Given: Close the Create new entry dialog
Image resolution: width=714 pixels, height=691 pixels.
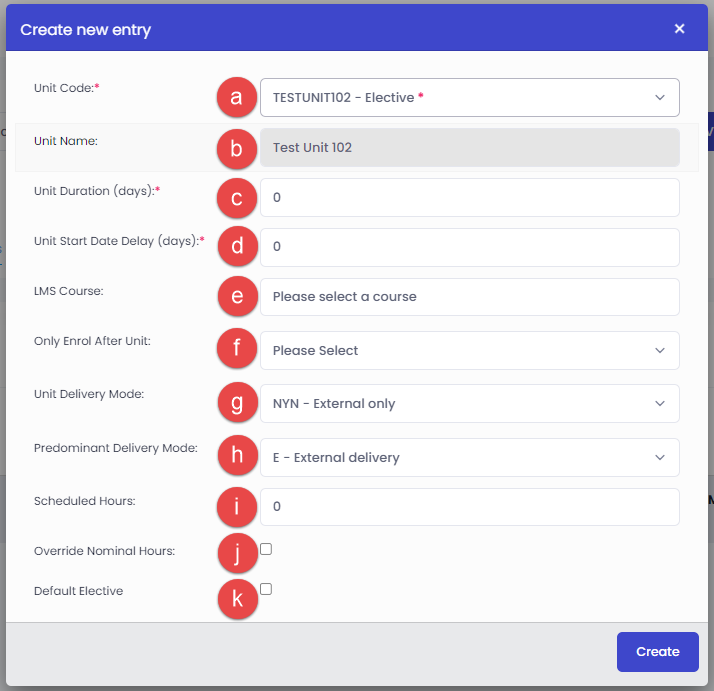Looking at the screenshot, I should point(679,29).
